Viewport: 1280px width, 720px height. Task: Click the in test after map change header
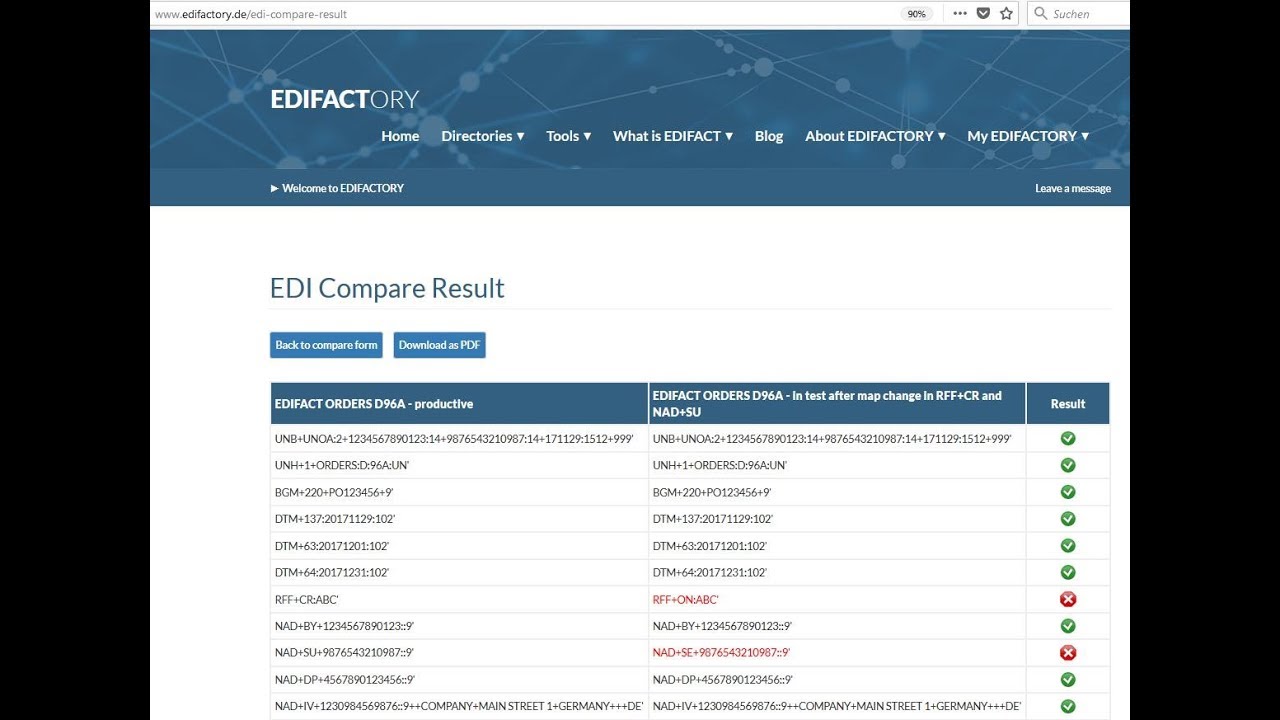click(x=837, y=404)
